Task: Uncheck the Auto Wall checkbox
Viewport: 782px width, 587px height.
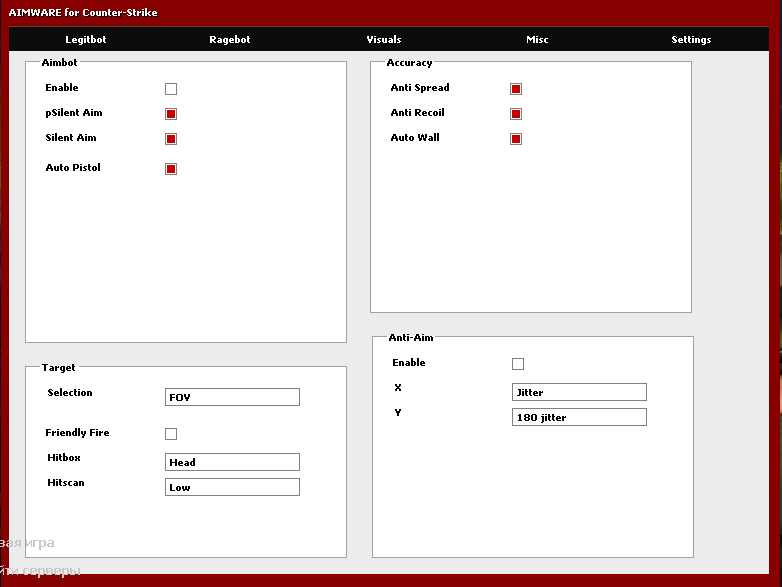Action: point(516,139)
